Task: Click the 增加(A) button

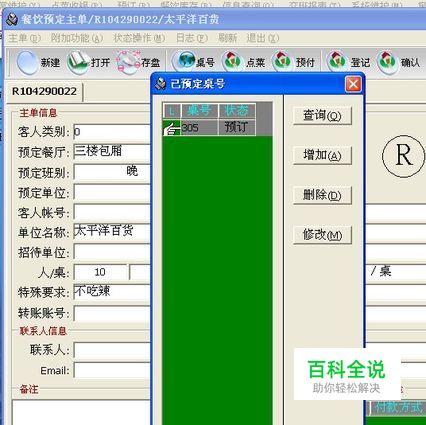Action: coord(322,155)
